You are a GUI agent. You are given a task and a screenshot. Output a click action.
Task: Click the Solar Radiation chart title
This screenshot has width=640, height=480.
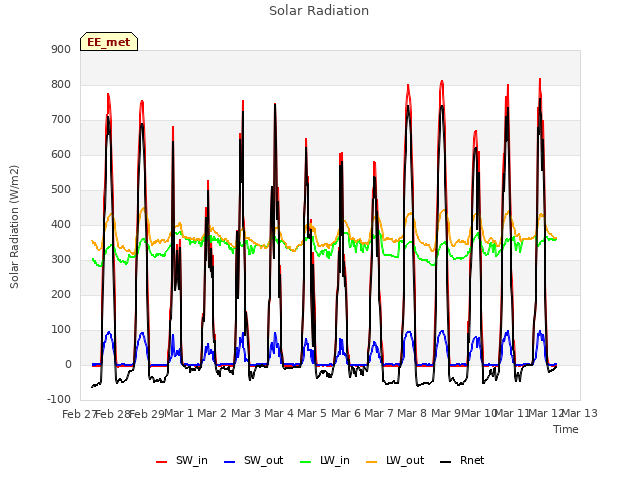pos(319,11)
